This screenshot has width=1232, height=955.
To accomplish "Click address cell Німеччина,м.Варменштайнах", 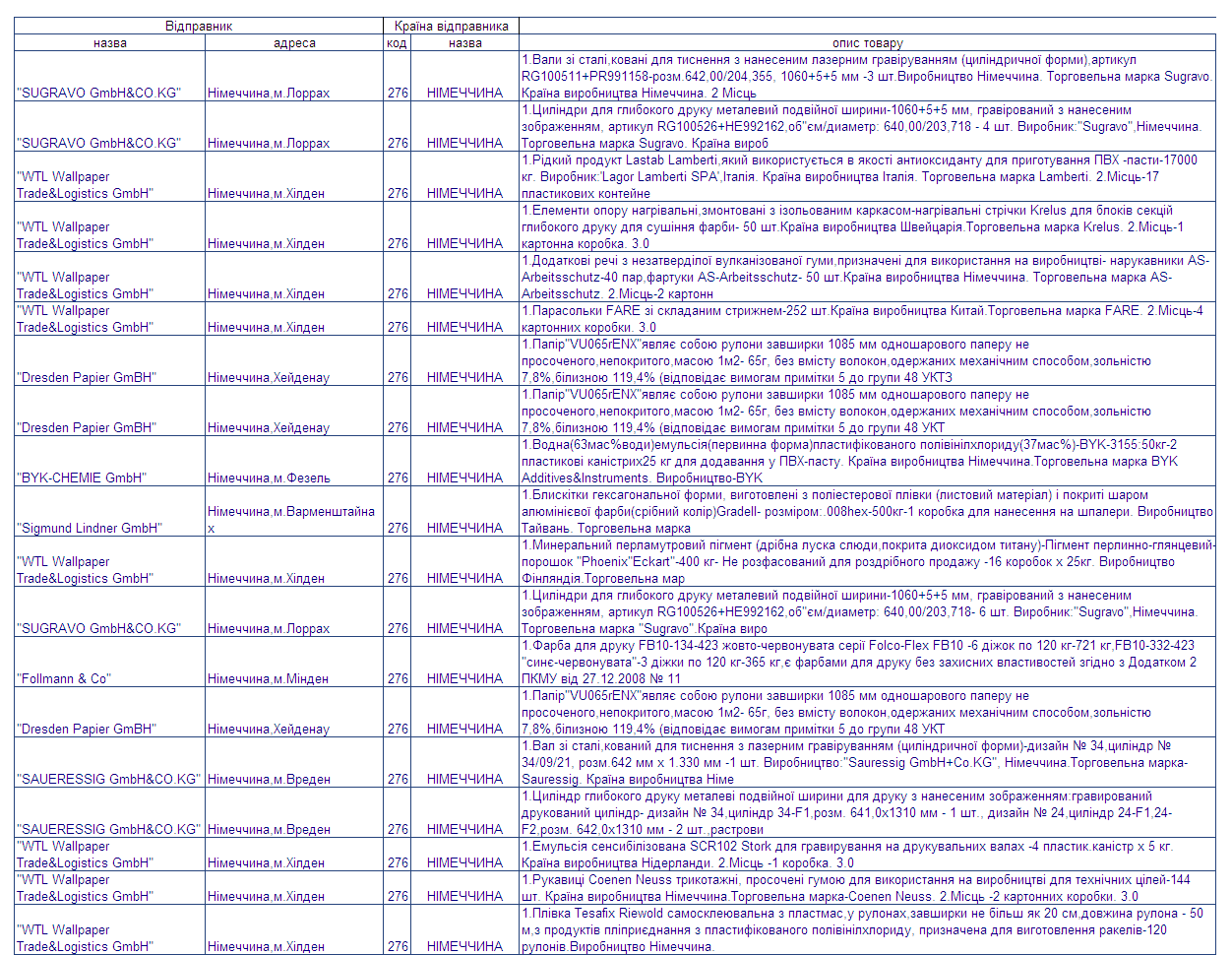I will point(294,511).
